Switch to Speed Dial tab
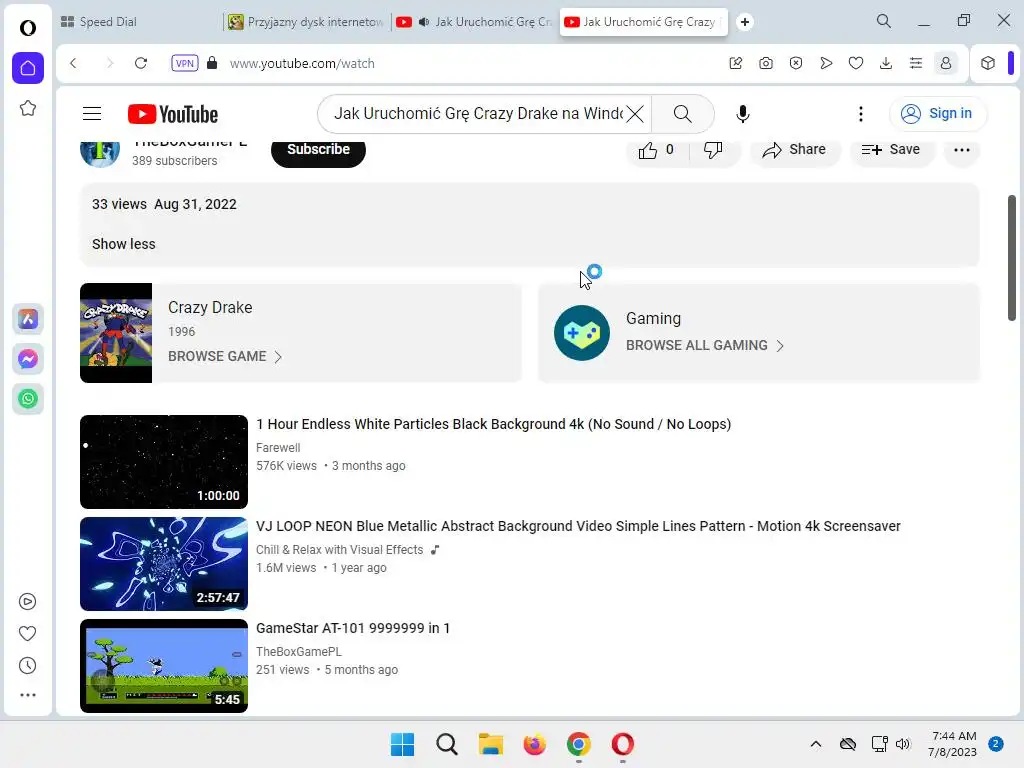 138,22
